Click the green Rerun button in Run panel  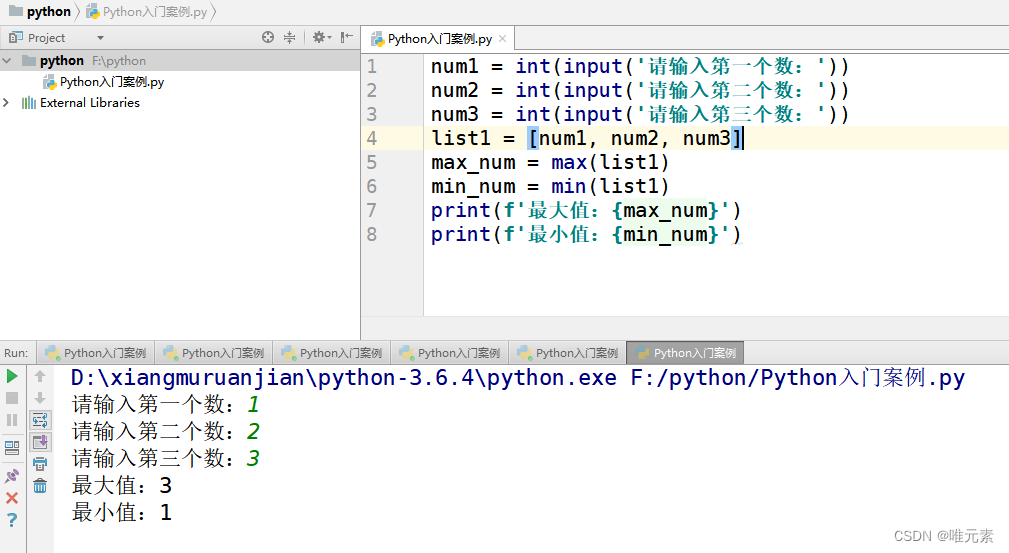12,376
